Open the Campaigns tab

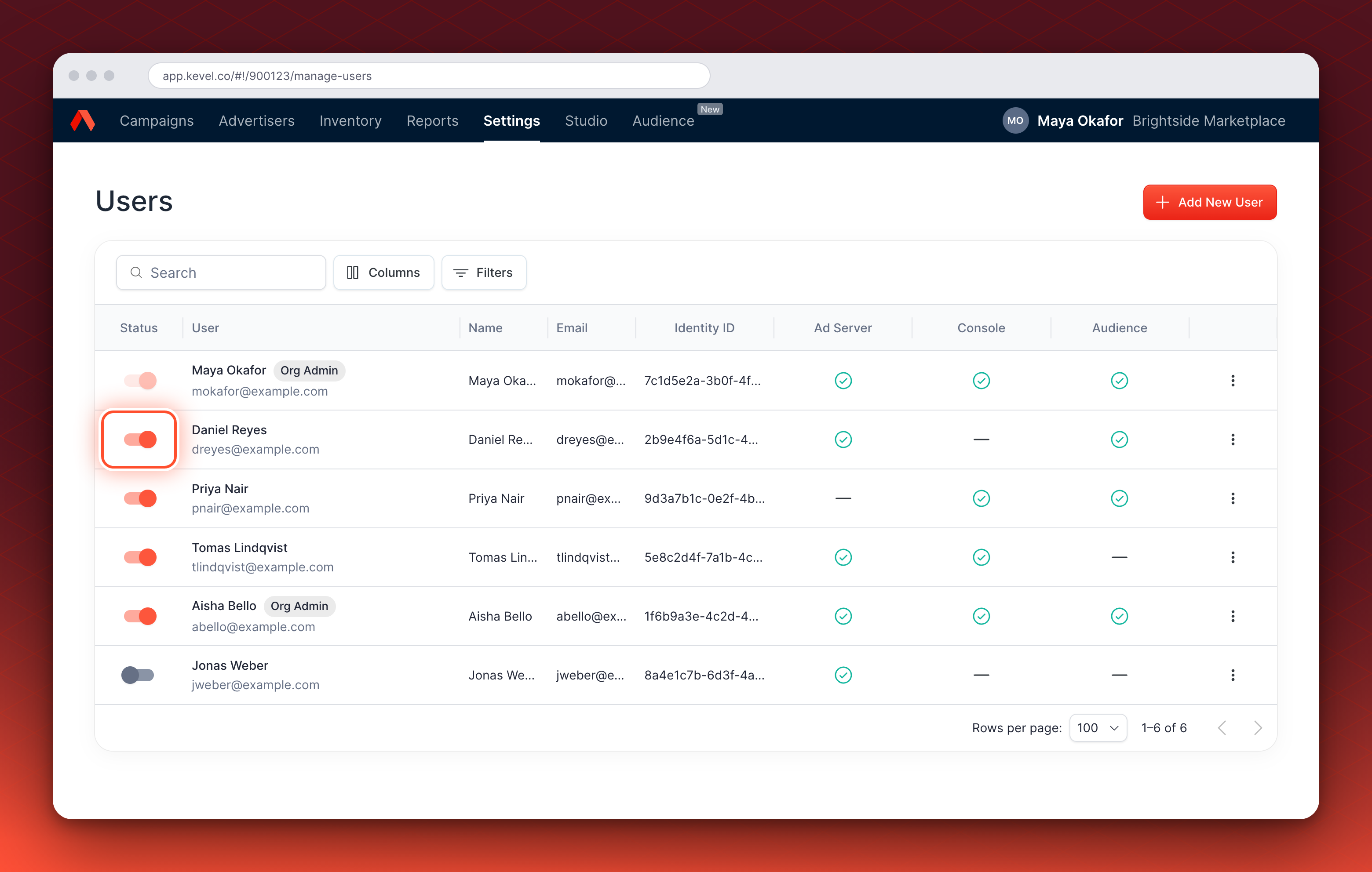point(157,121)
